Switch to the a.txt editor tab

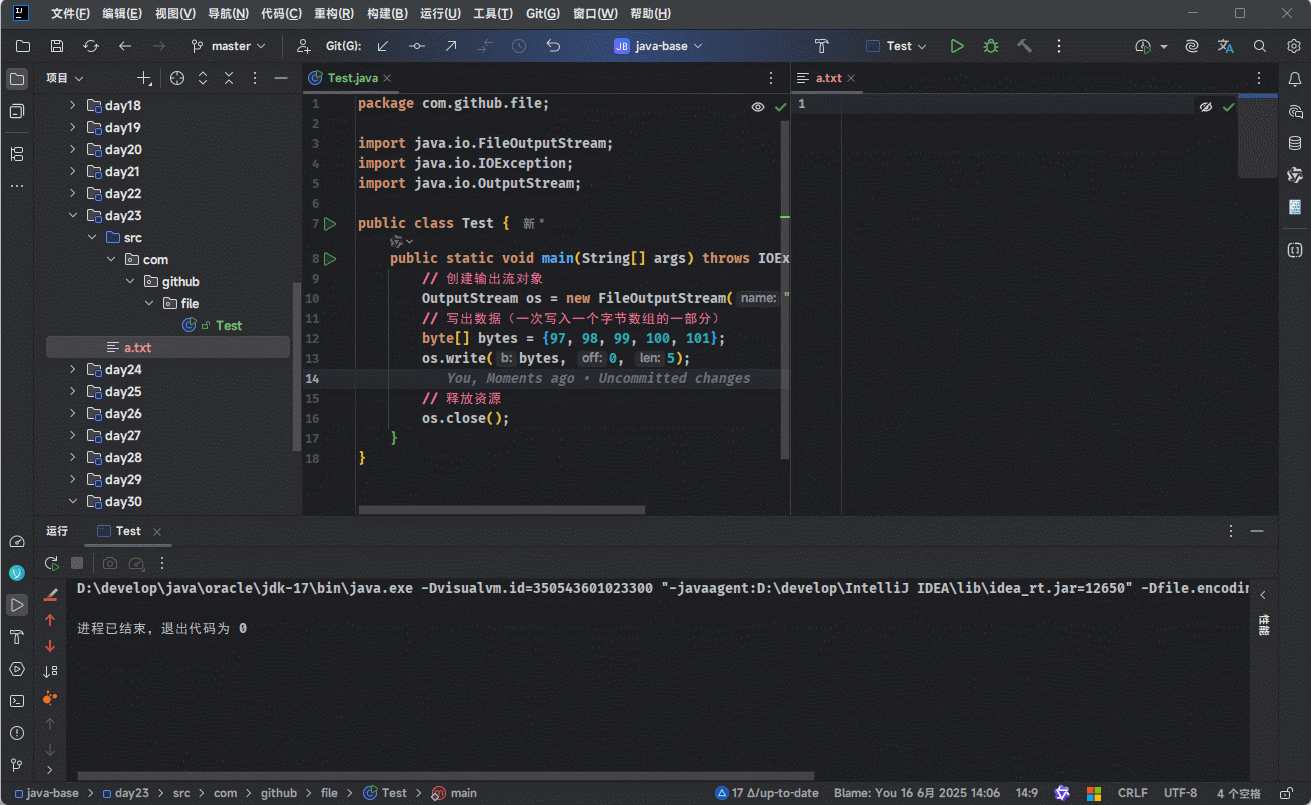[828, 78]
